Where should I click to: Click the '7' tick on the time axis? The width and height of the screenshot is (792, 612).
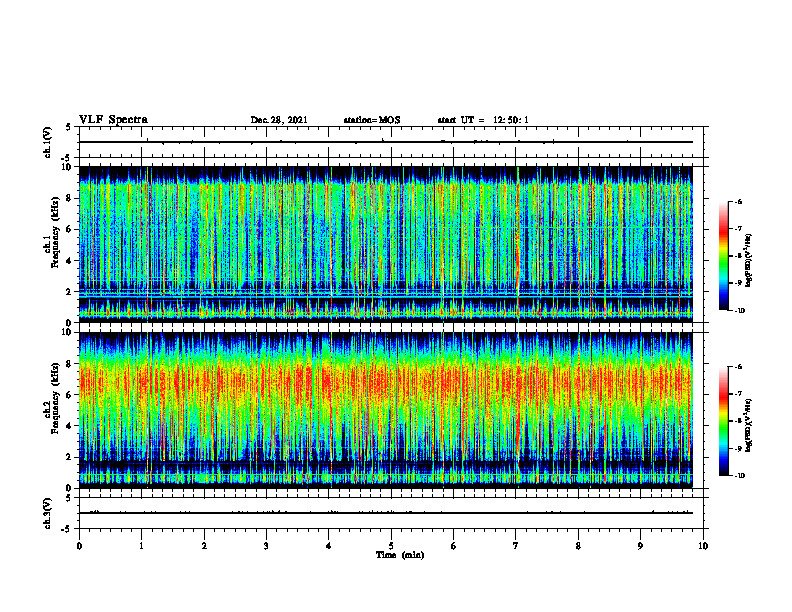pyautogui.click(x=516, y=546)
